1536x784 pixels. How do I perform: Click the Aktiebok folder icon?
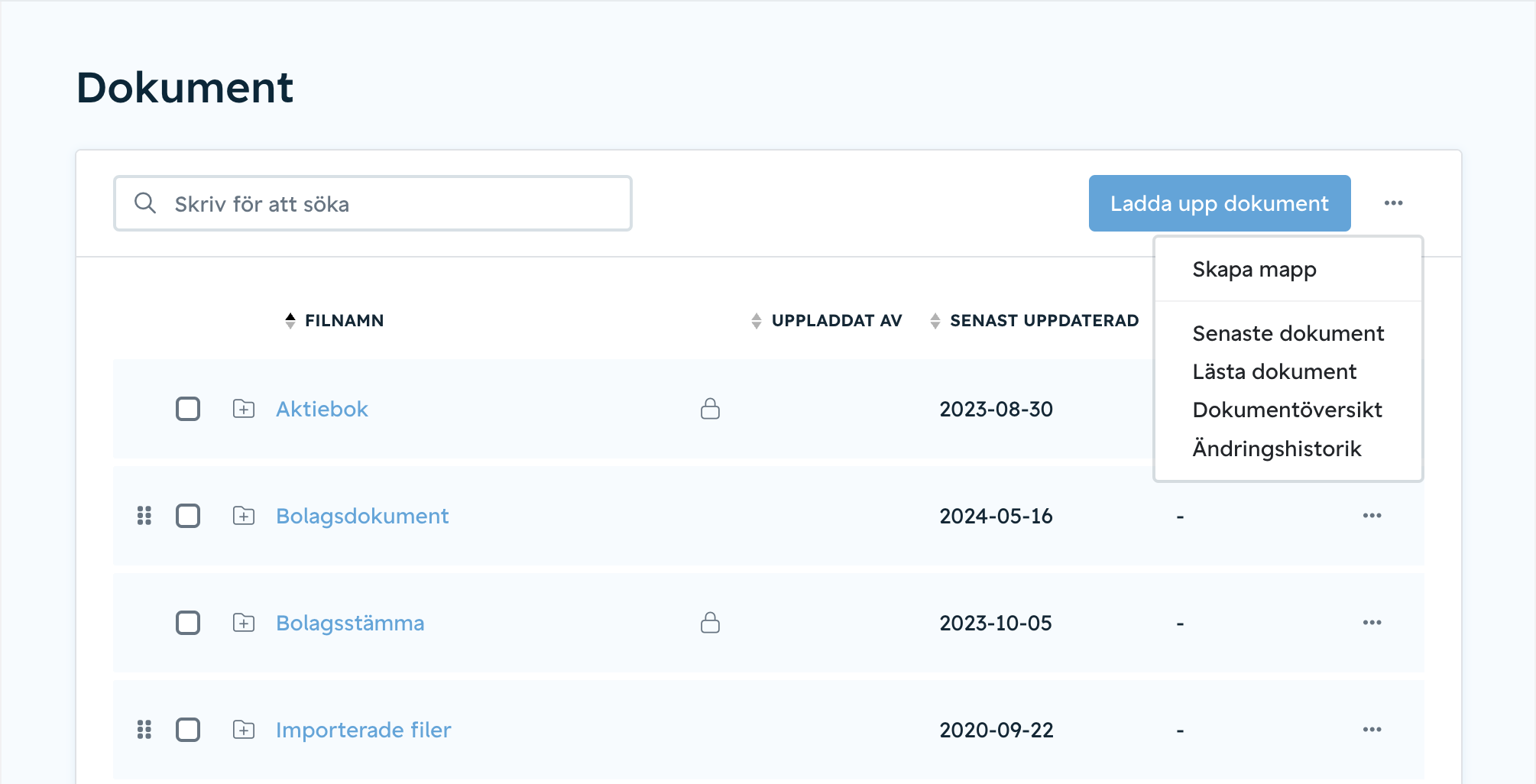244,409
